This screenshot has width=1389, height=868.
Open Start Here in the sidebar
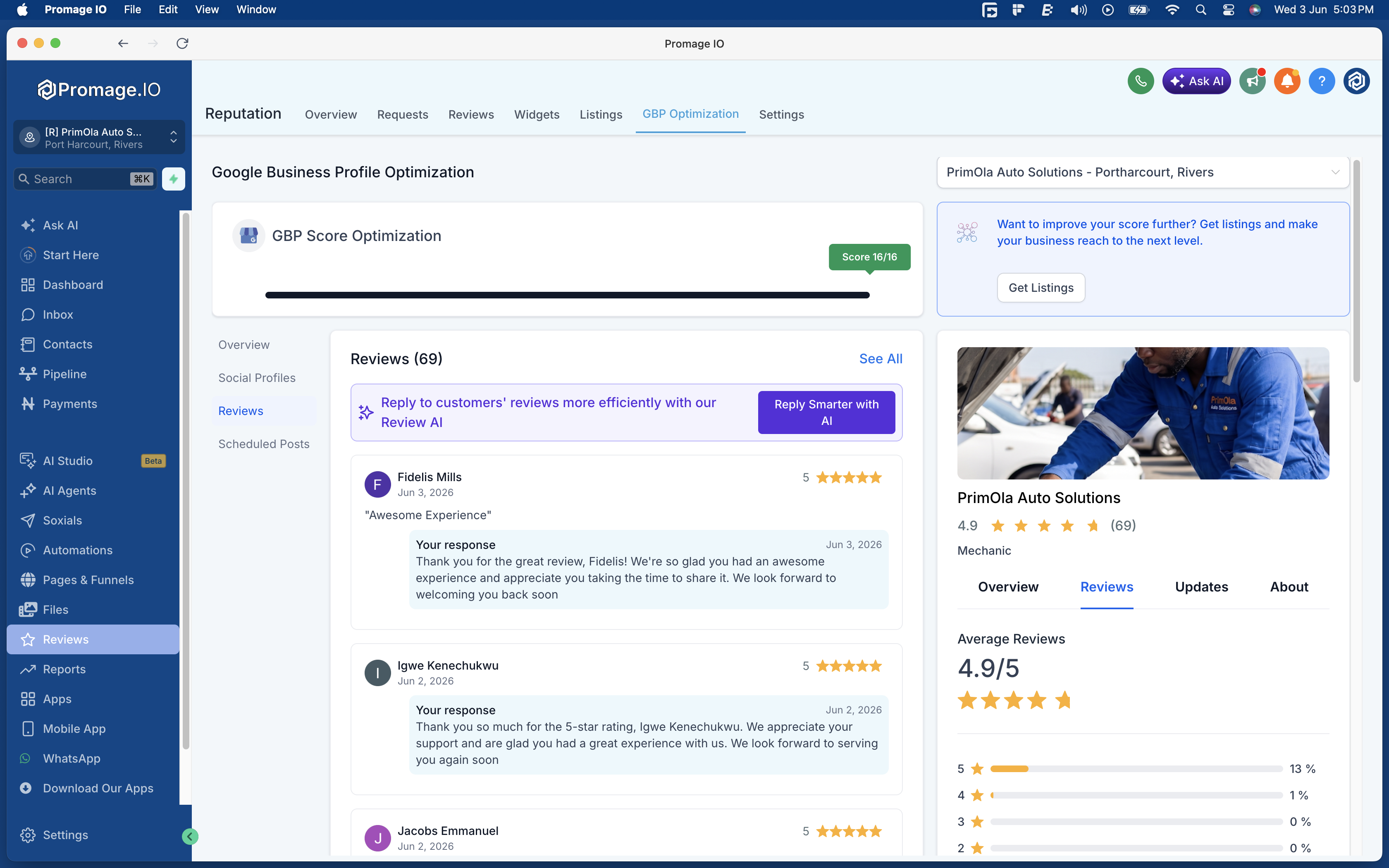coord(93,255)
